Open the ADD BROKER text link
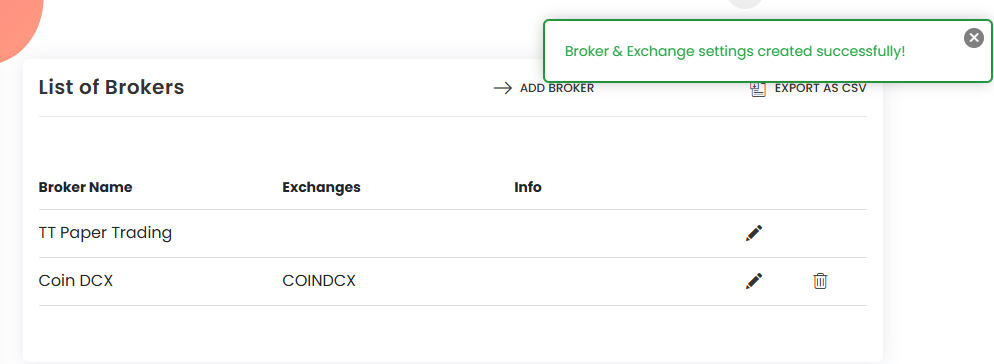 click(557, 88)
